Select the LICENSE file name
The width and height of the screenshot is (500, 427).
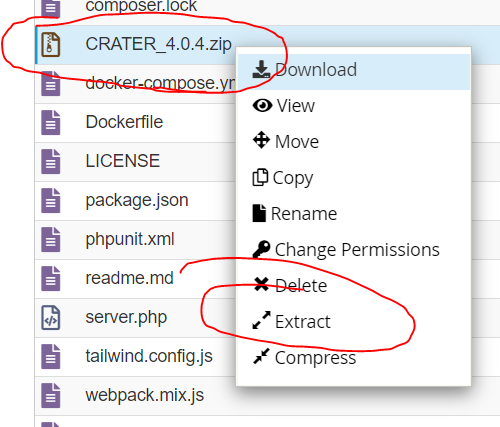coord(123,161)
